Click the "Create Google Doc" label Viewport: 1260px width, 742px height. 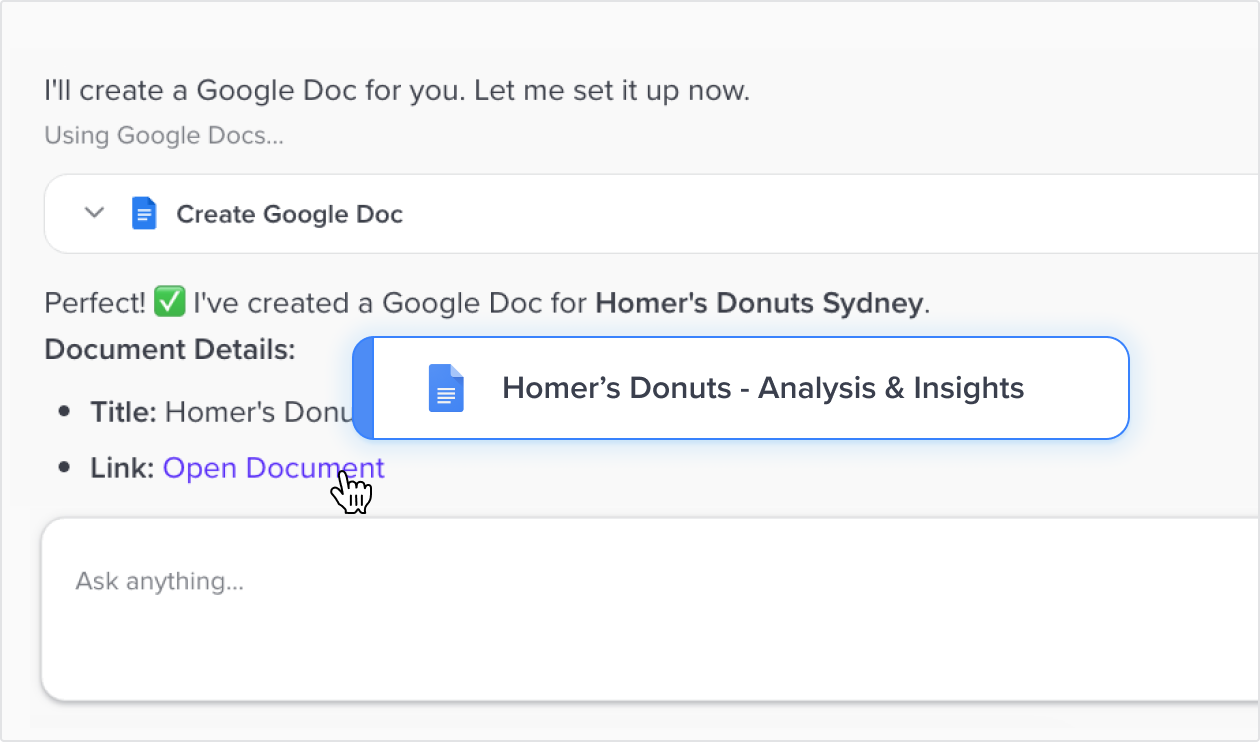pyautogui.click(x=289, y=213)
